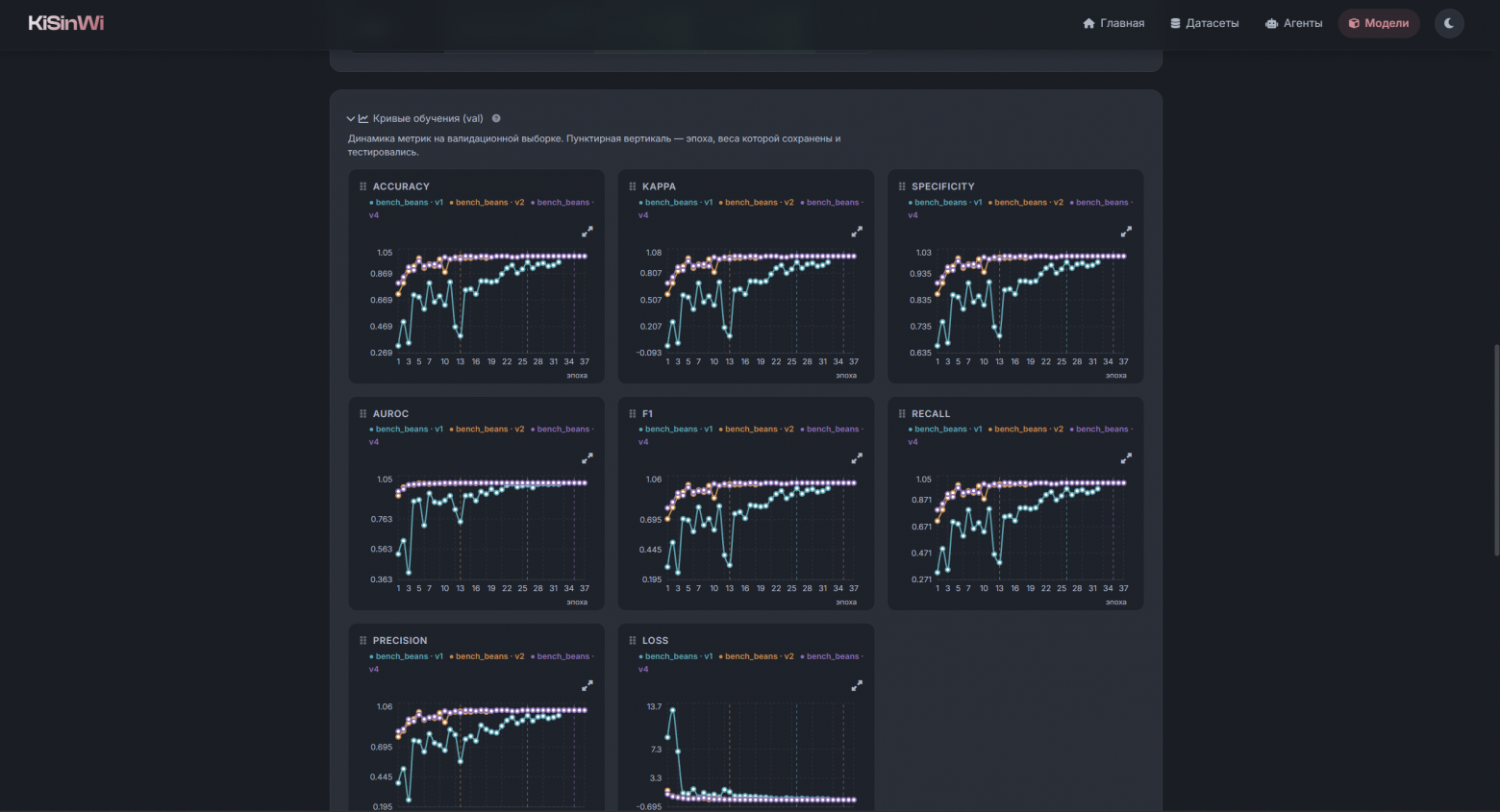Expand the KAPPA chart to fullscreen
1500x812 pixels.
pos(857,232)
